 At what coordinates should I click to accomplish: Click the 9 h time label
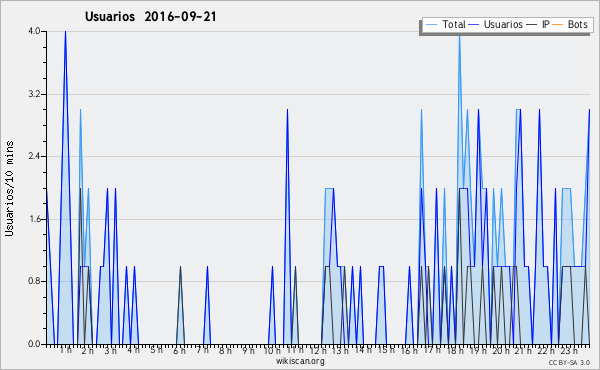click(248, 350)
